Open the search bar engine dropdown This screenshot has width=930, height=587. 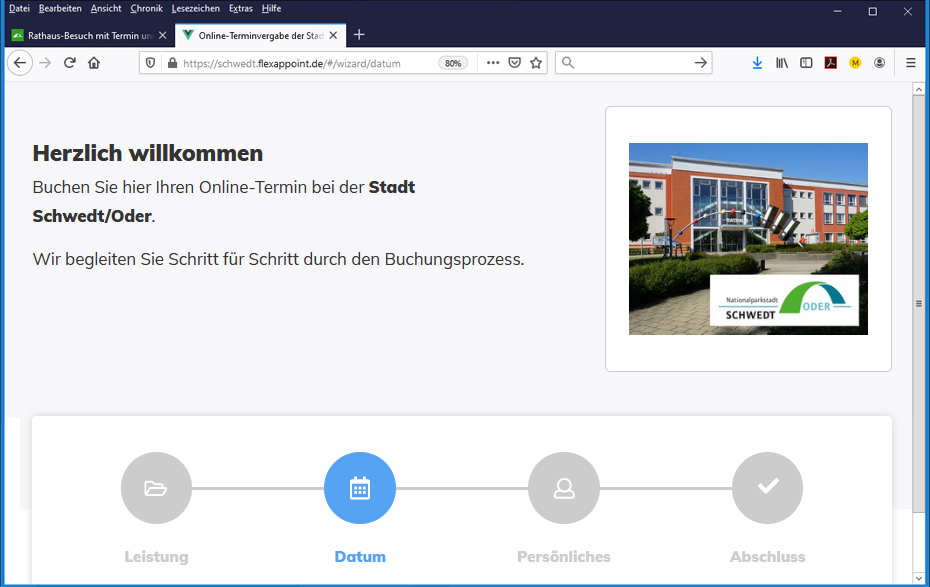point(566,62)
